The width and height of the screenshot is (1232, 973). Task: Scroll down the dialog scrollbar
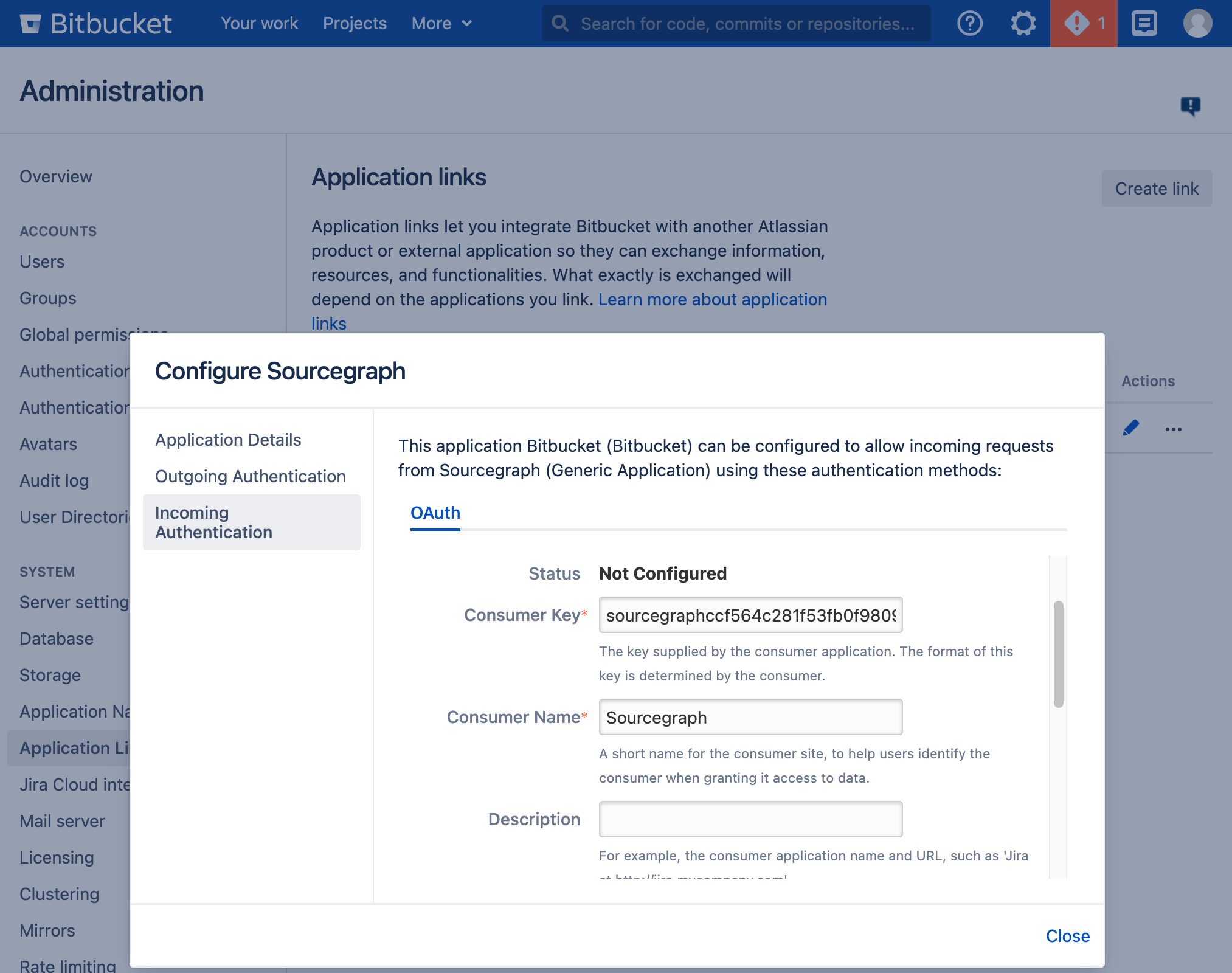pyautogui.click(x=1057, y=800)
